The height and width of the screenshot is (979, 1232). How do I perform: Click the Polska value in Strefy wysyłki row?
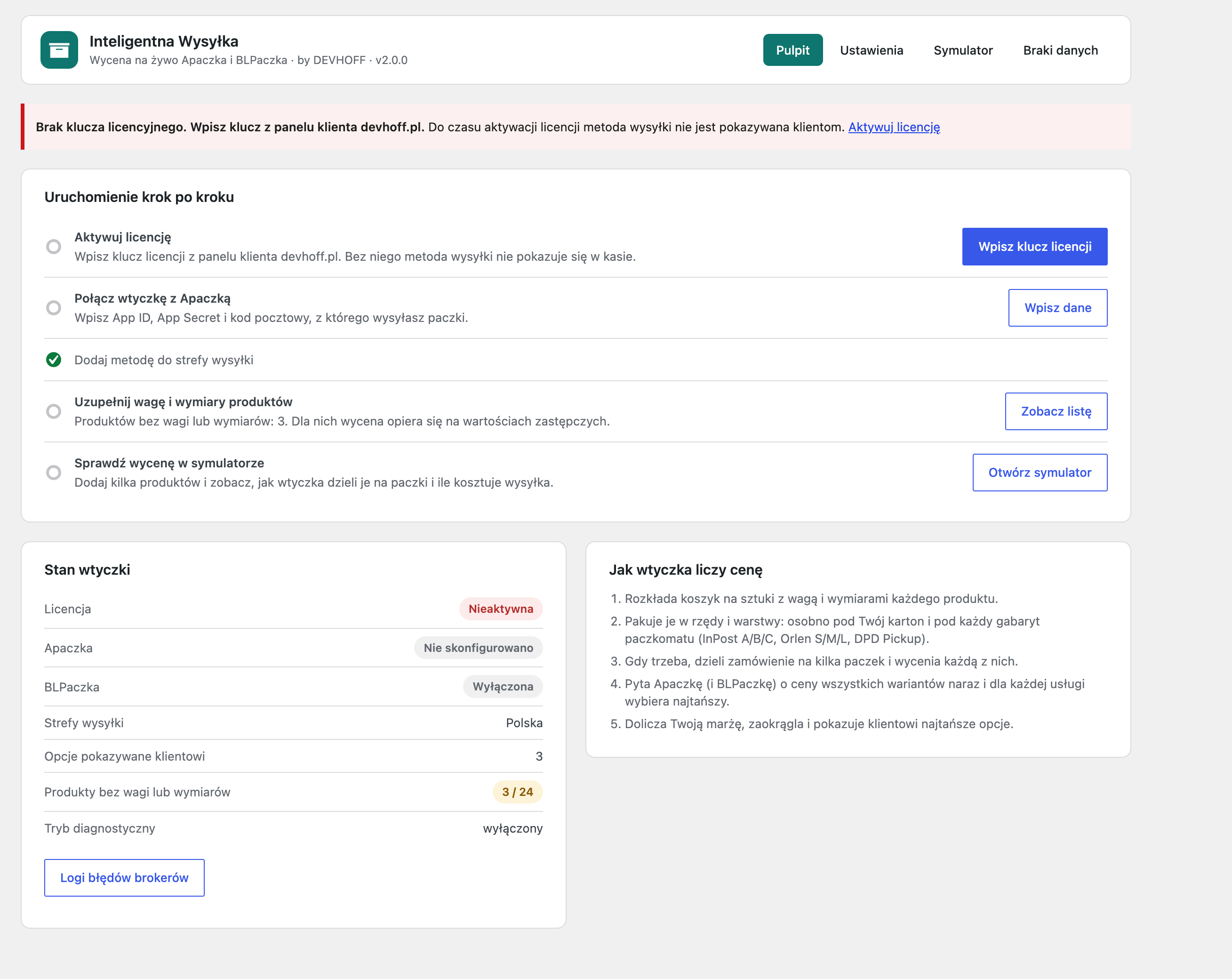[x=524, y=722]
